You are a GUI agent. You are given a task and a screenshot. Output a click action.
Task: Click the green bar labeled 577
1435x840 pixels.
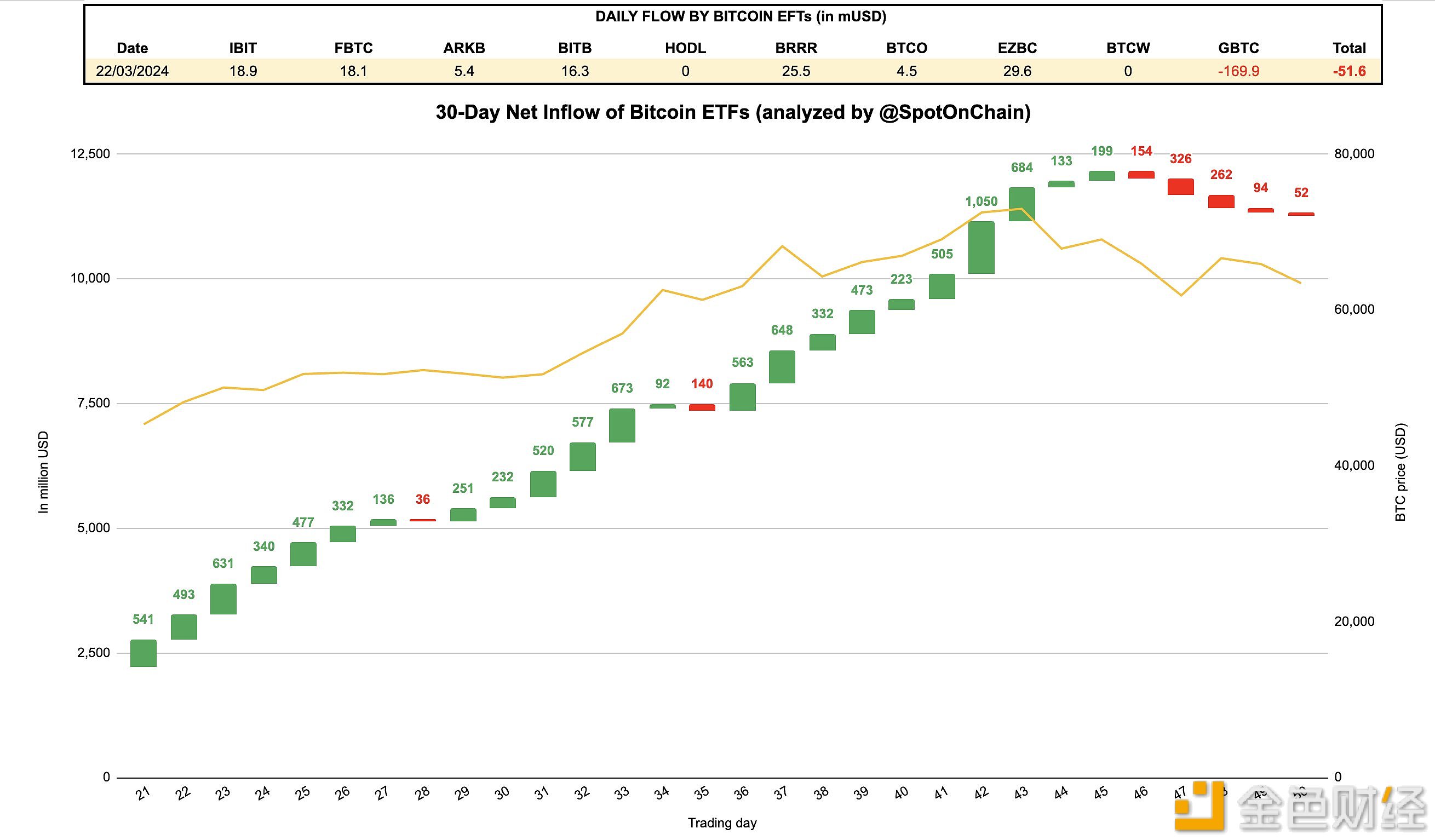(x=583, y=457)
